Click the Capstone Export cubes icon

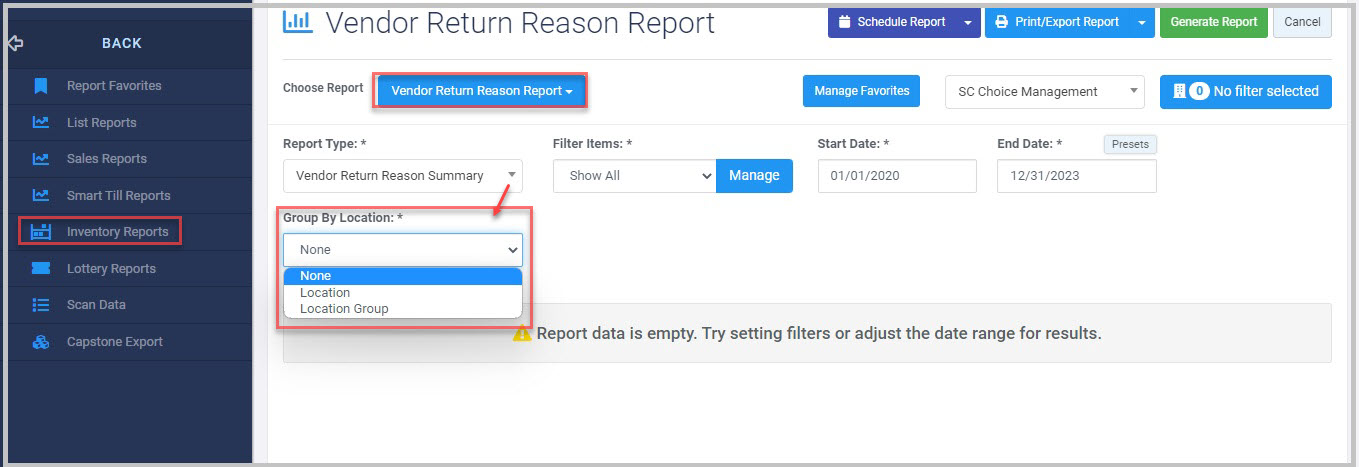coord(41,341)
